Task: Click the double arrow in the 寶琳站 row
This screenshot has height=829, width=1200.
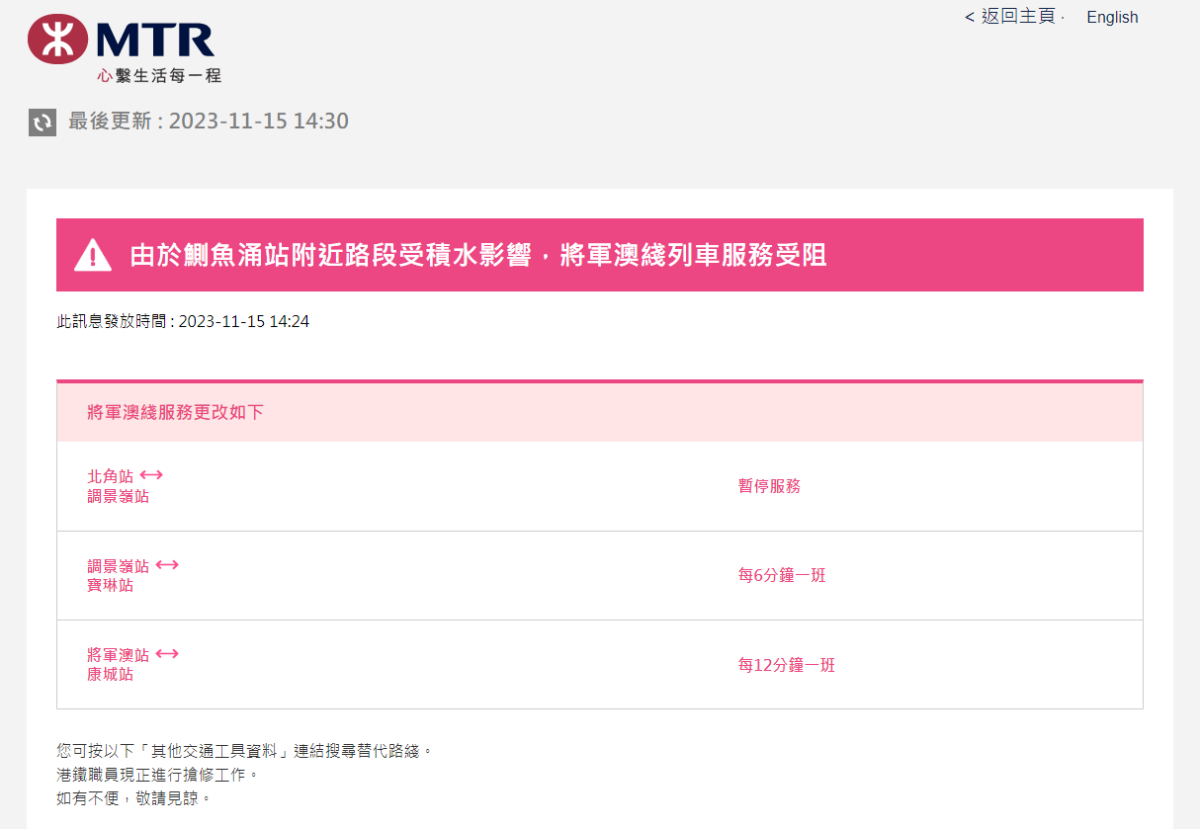Action: 167,565
